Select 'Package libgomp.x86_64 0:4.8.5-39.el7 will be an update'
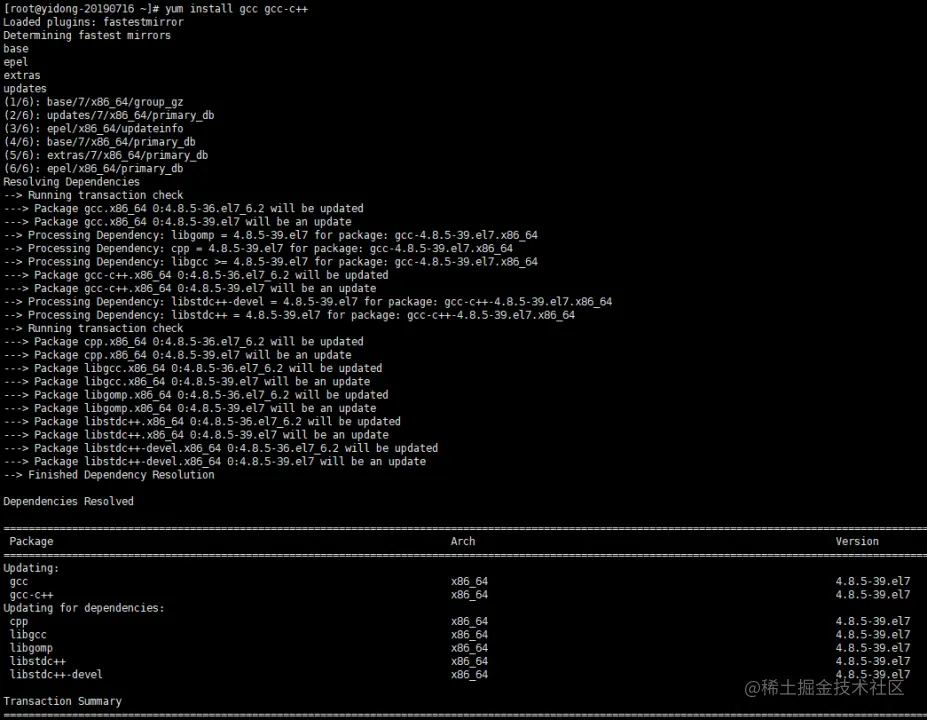 click(x=205, y=408)
